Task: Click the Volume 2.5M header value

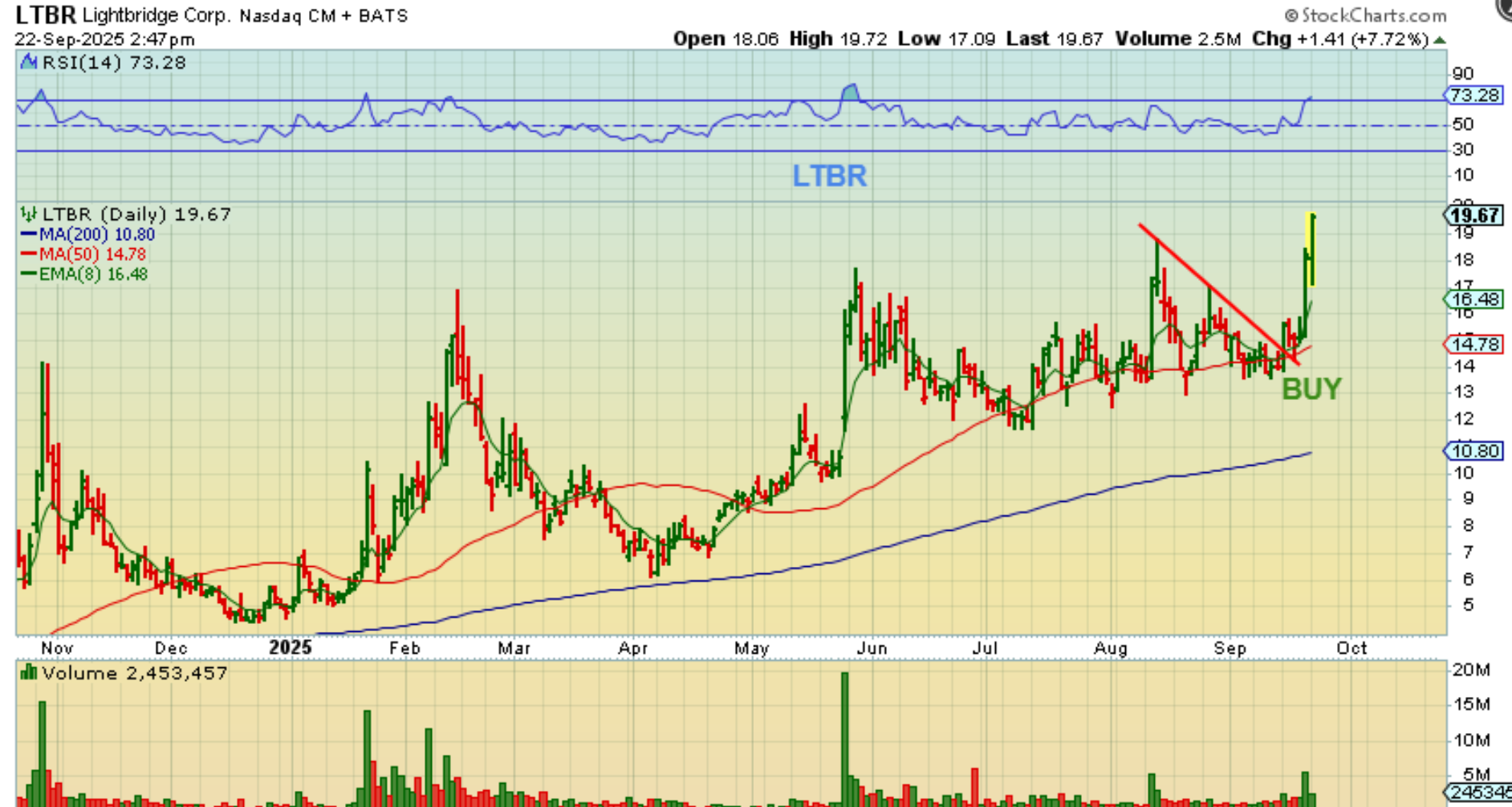Action: click(x=1177, y=39)
